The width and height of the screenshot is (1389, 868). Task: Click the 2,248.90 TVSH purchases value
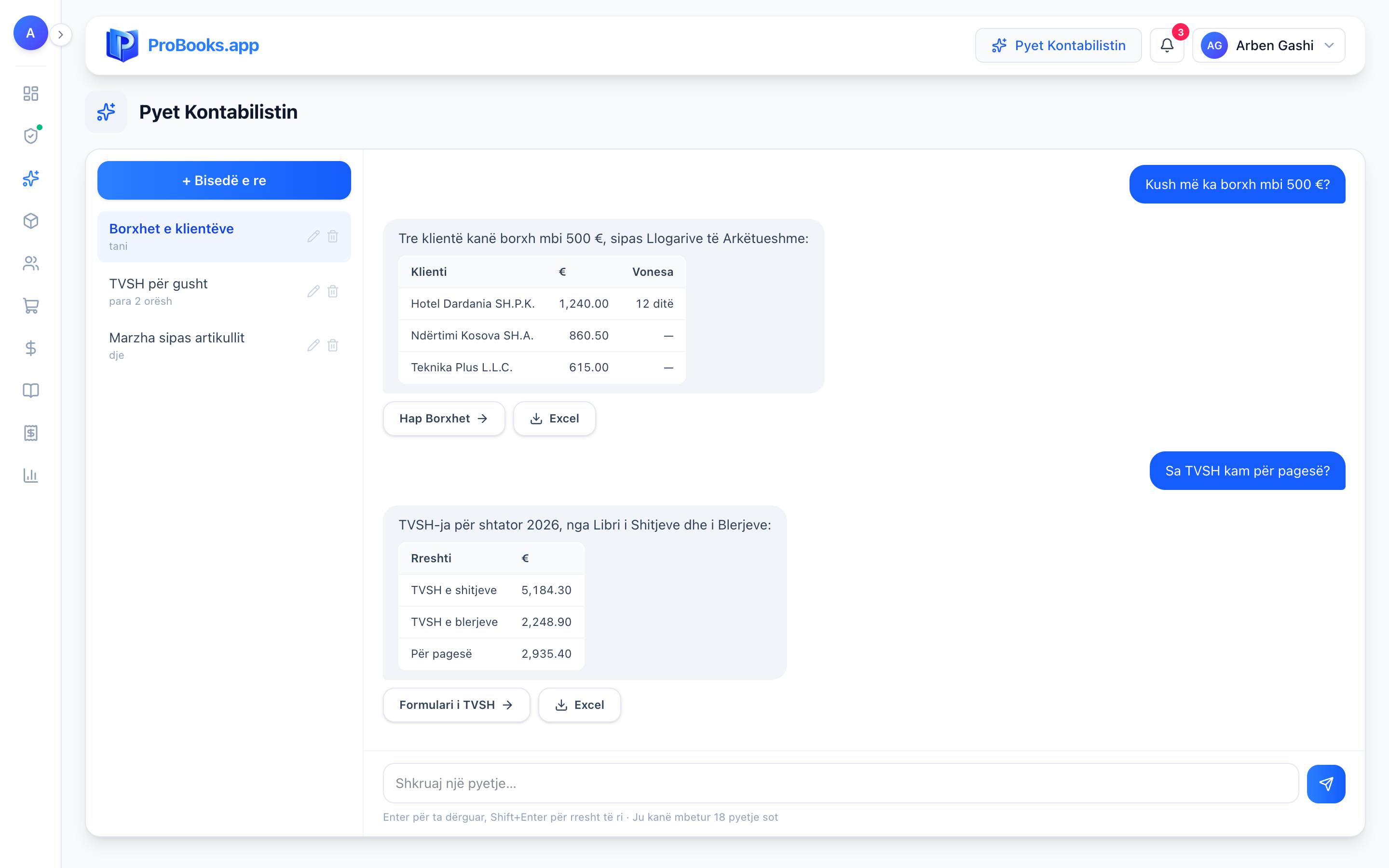[x=546, y=622]
